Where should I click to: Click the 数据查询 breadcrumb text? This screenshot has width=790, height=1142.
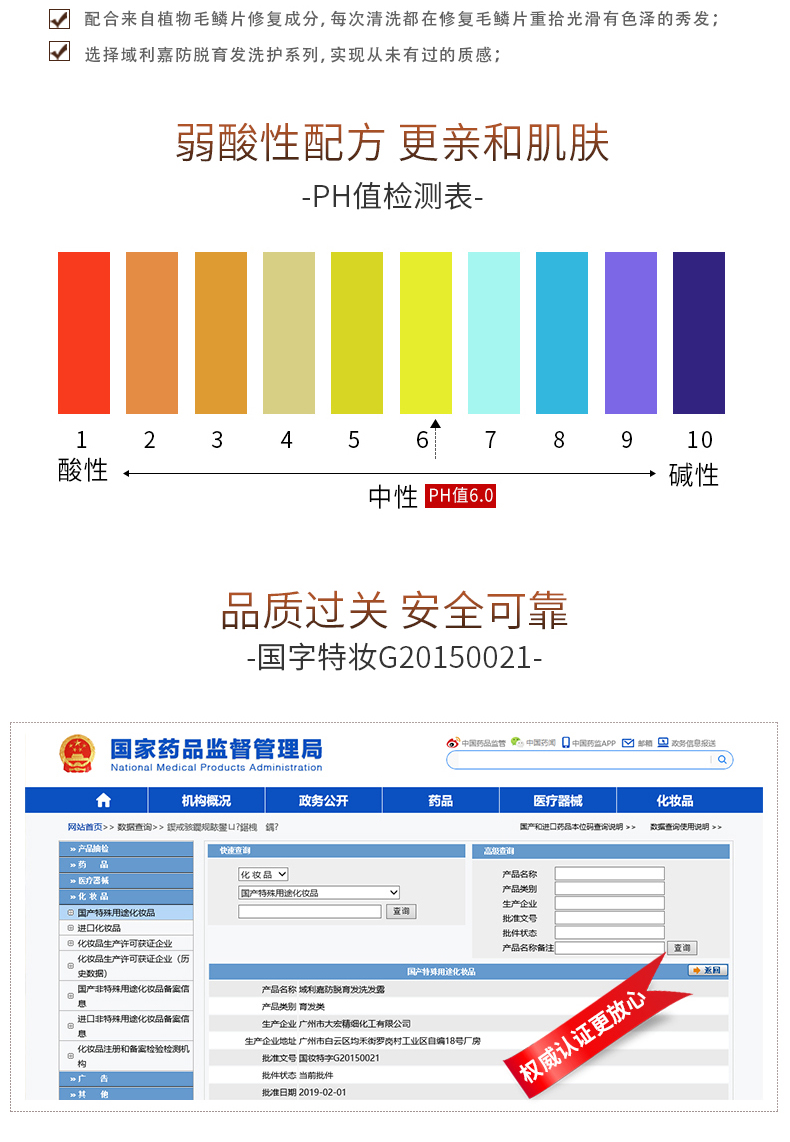coord(135,827)
